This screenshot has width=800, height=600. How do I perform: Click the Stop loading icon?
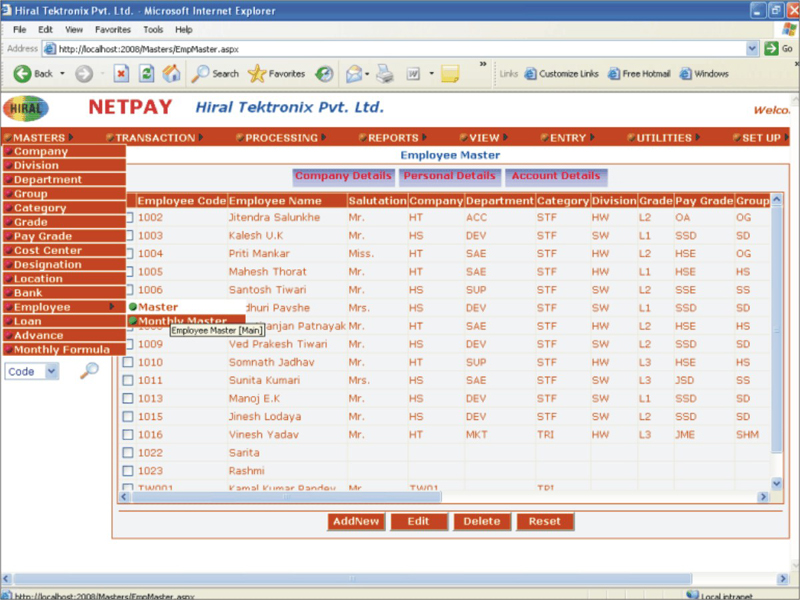pos(121,74)
